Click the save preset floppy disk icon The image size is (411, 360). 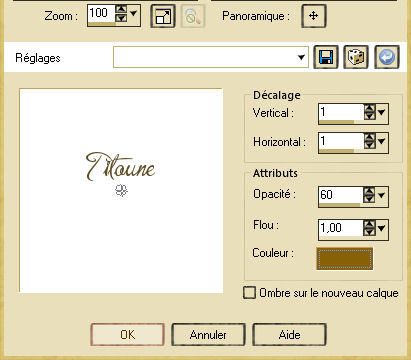(326, 57)
